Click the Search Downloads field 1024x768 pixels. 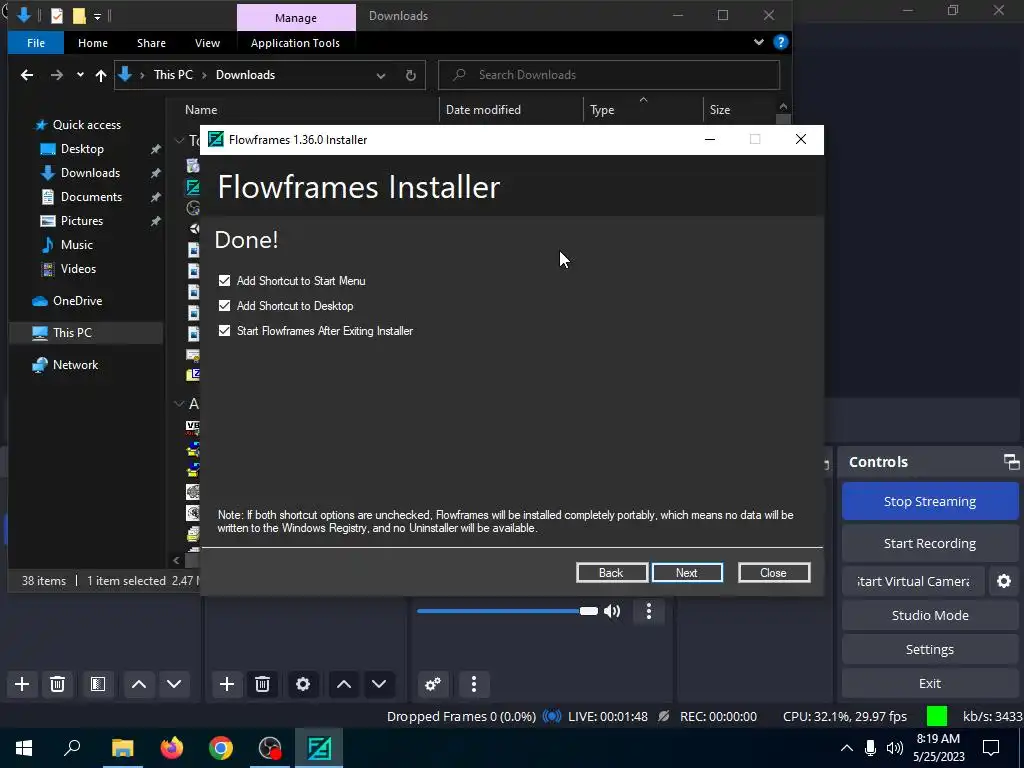tap(609, 75)
